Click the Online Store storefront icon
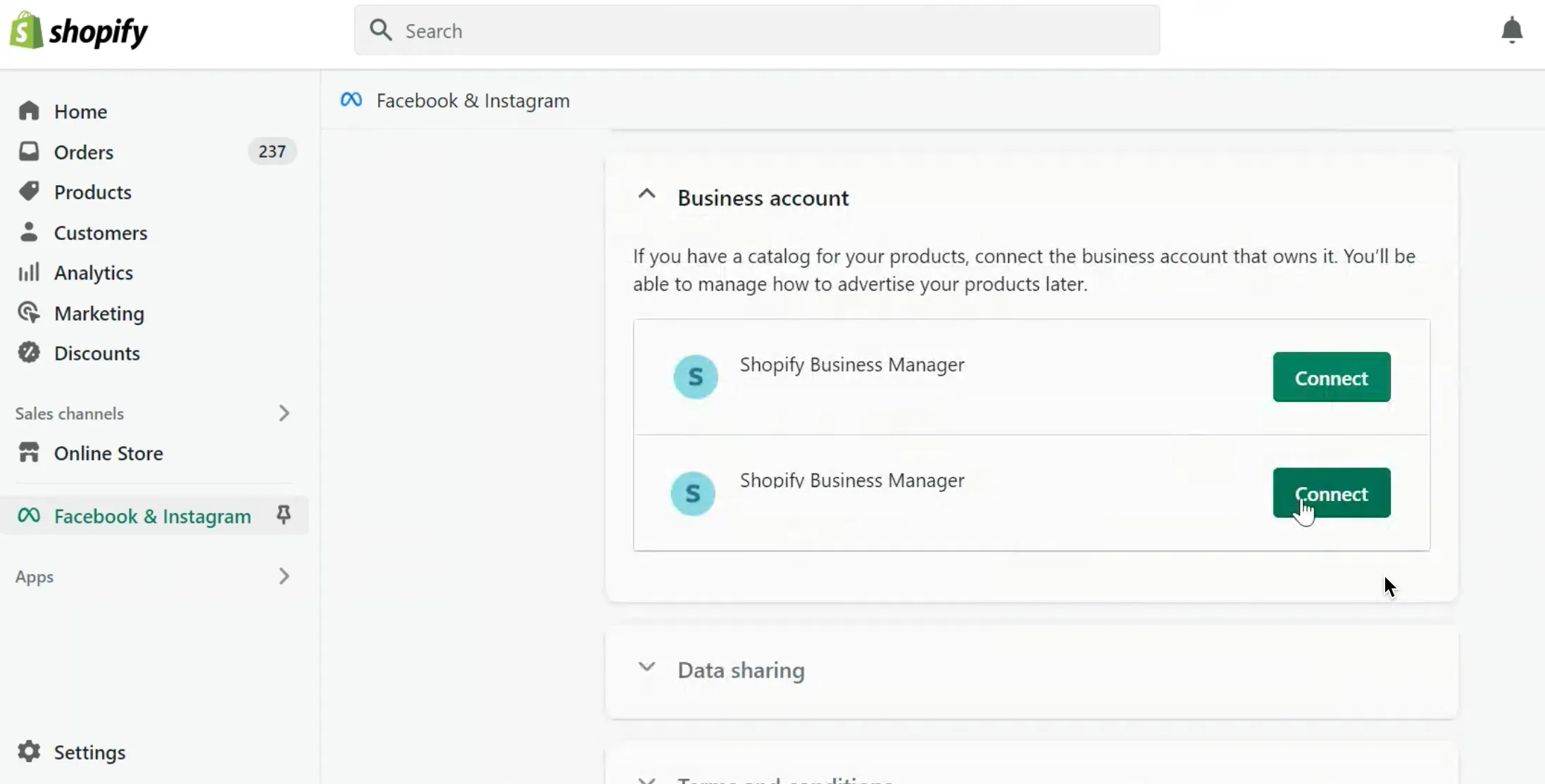 (x=29, y=453)
